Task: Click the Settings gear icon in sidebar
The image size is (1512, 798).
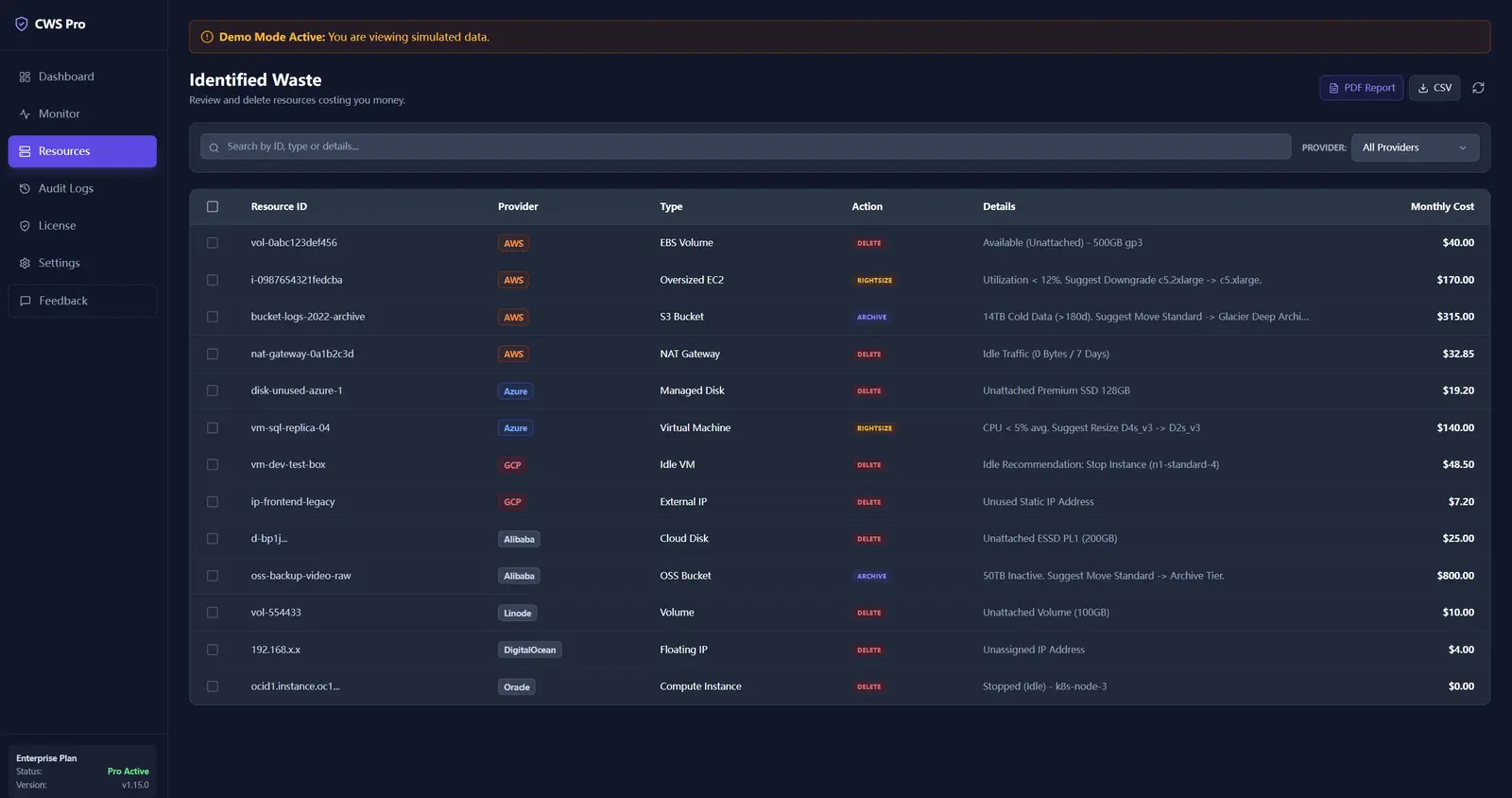Action: coord(25,263)
